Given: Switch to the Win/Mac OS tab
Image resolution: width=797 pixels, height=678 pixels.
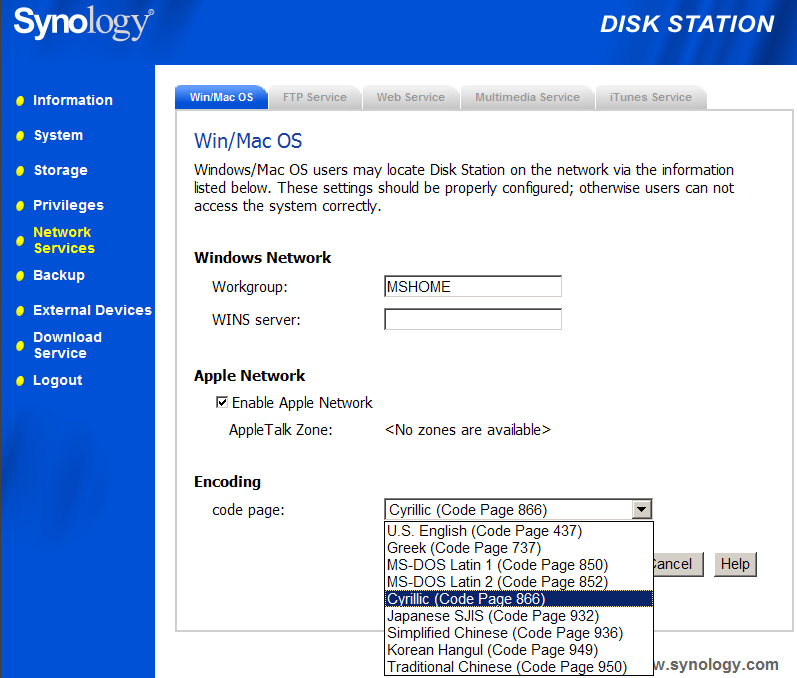Looking at the screenshot, I should 221,97.
